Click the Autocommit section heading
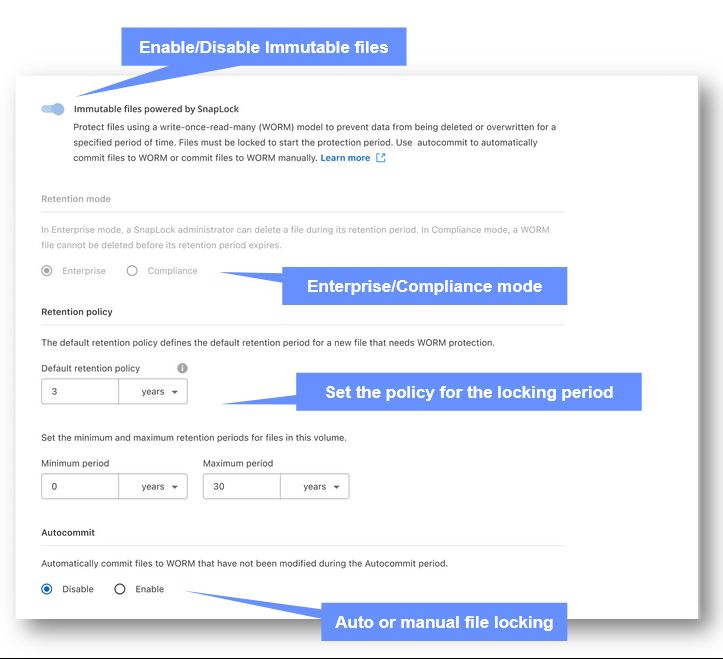 pyautogui.click(x=68, y=533)
